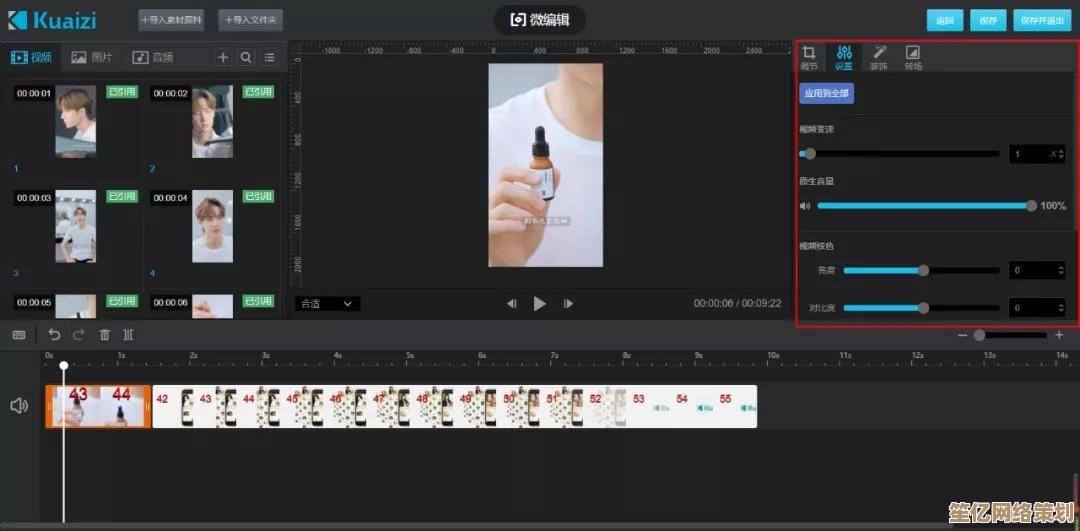Adjust the 对比度 value stepper

[x=1060, y=308]
